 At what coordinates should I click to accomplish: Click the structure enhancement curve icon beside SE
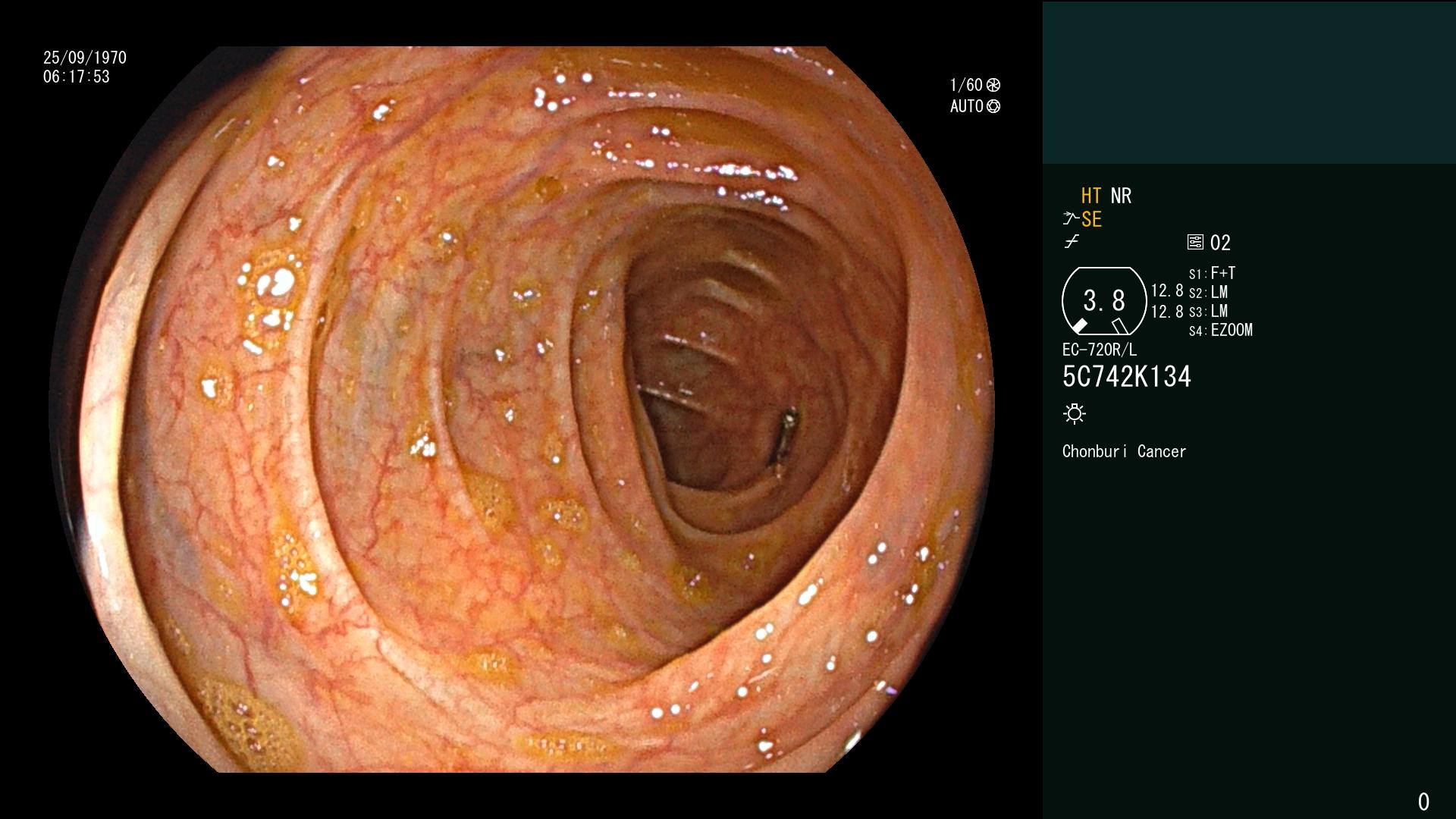tap(1071, 218)
